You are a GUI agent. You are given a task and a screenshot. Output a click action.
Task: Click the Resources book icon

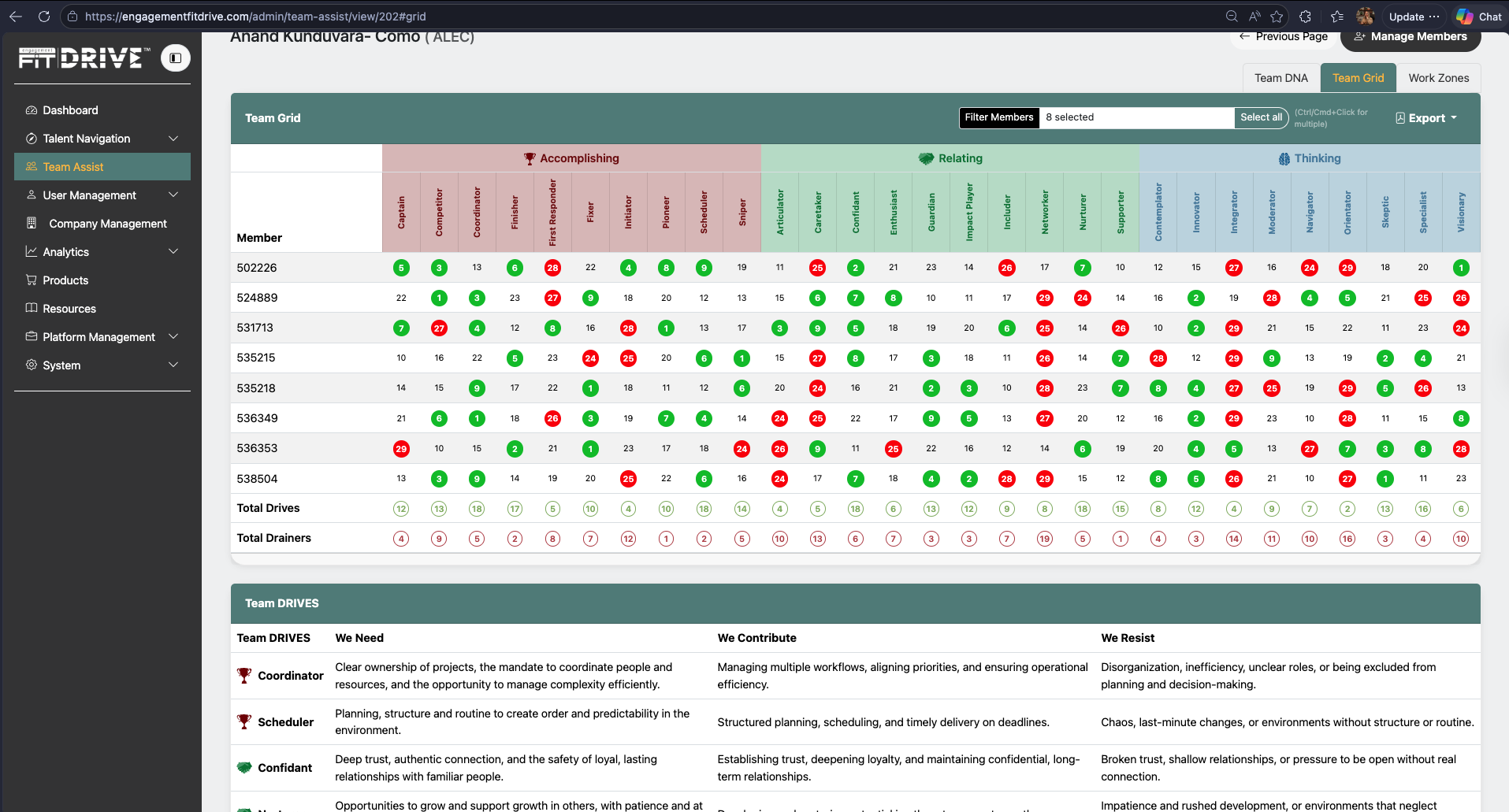[x=32, y=309]
